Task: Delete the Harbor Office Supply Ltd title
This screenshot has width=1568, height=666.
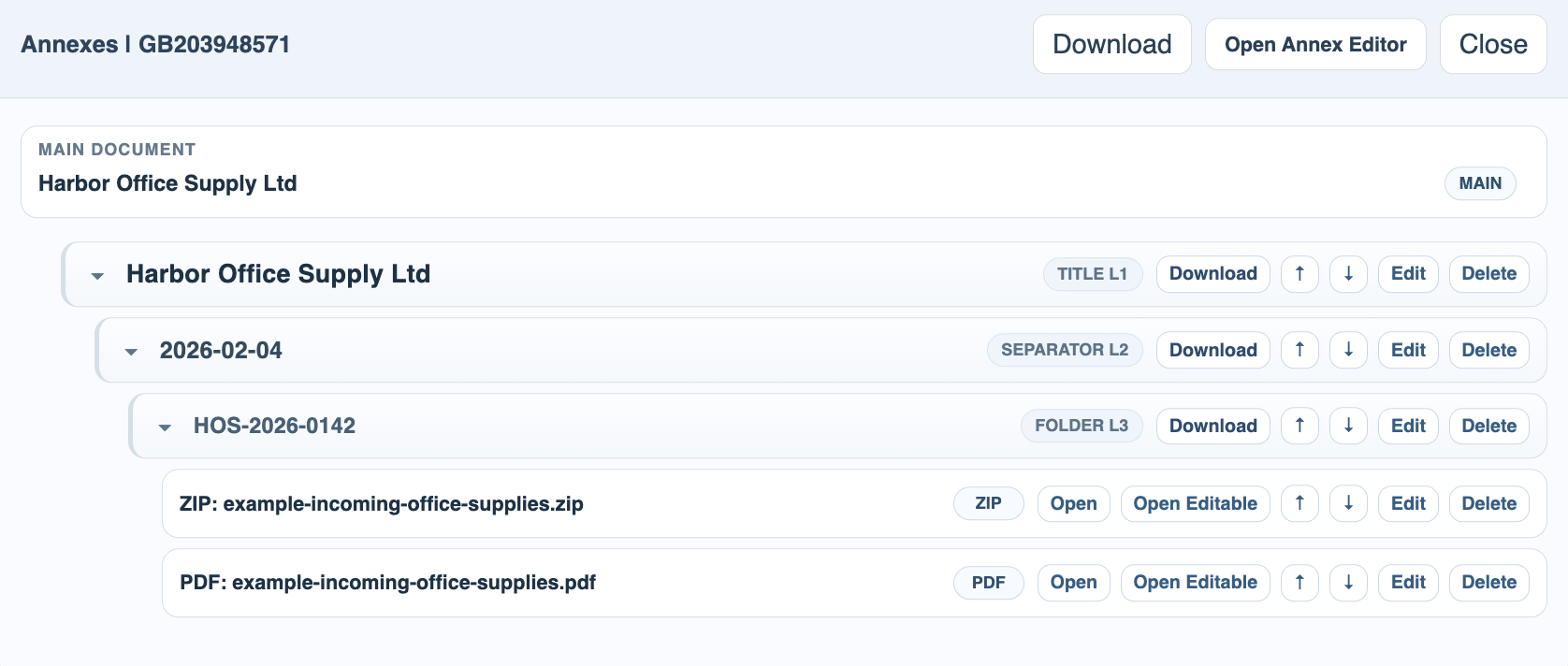Action: tap(1489, 274)
